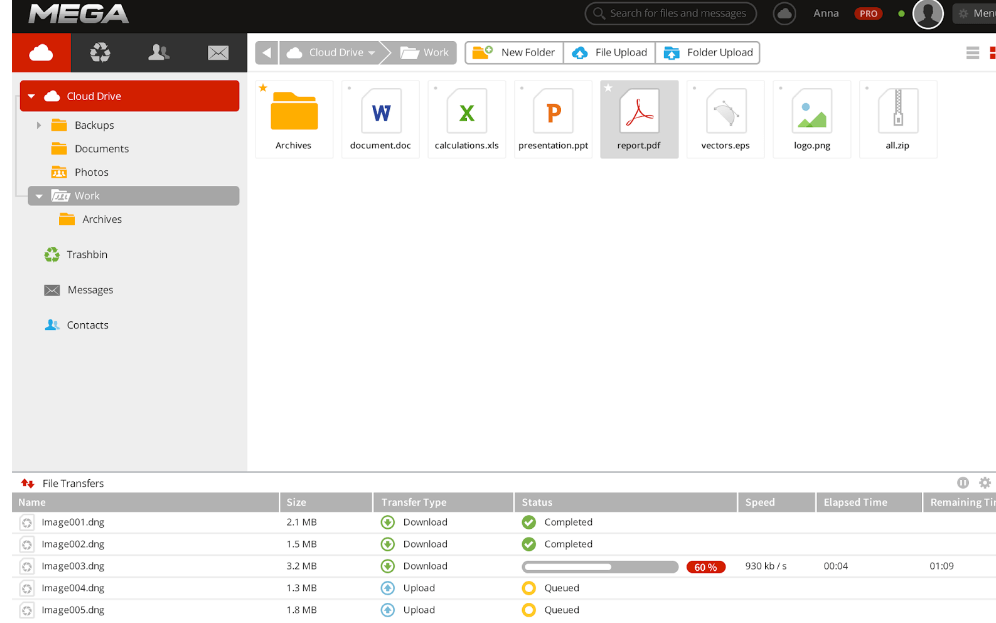The height and width of the screenshot is (623, 996).
Task: Switch to list view icon
Action: tap(972, 53)
